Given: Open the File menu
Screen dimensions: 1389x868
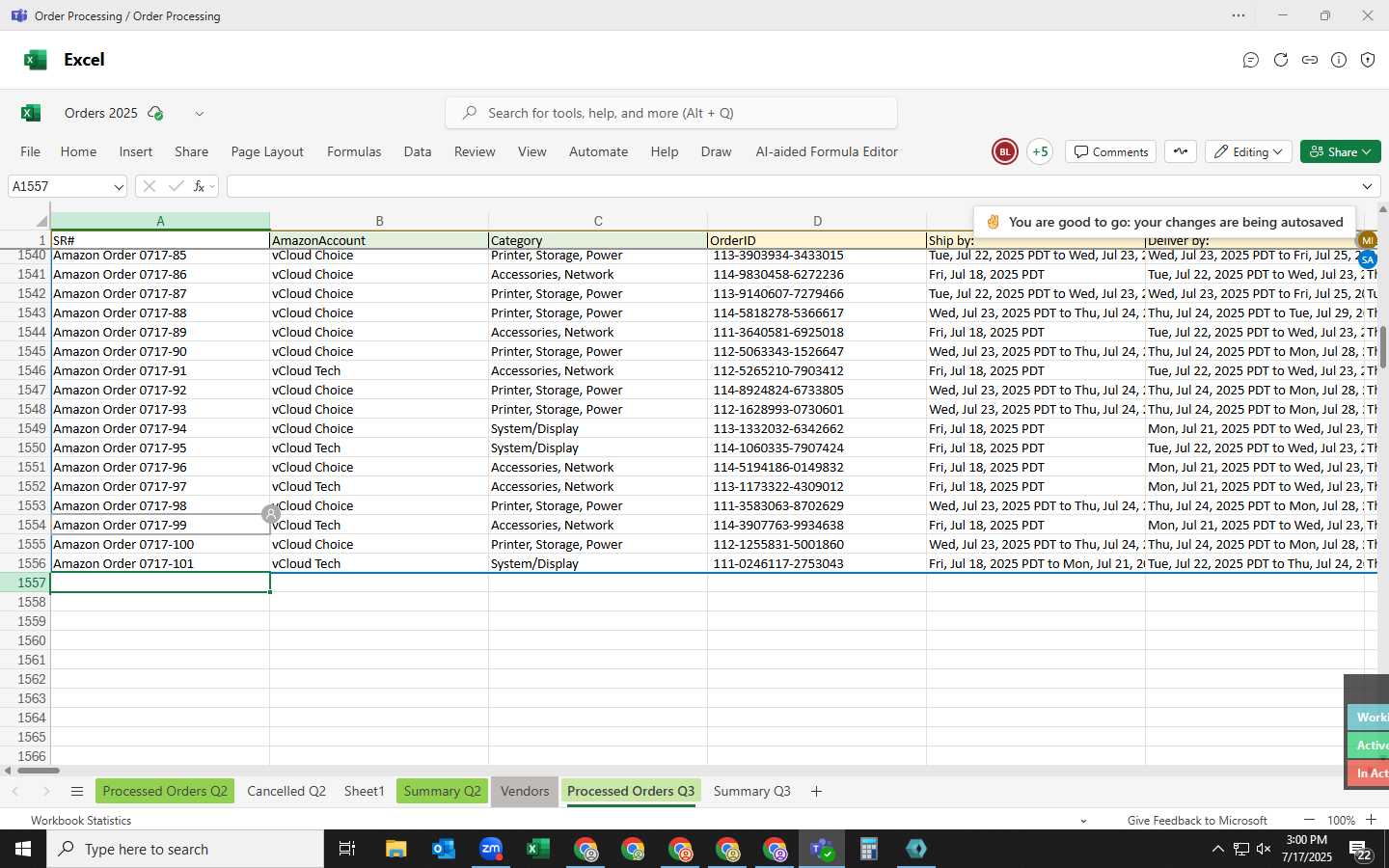Looking at the screenshot, I should click(31, 151).
